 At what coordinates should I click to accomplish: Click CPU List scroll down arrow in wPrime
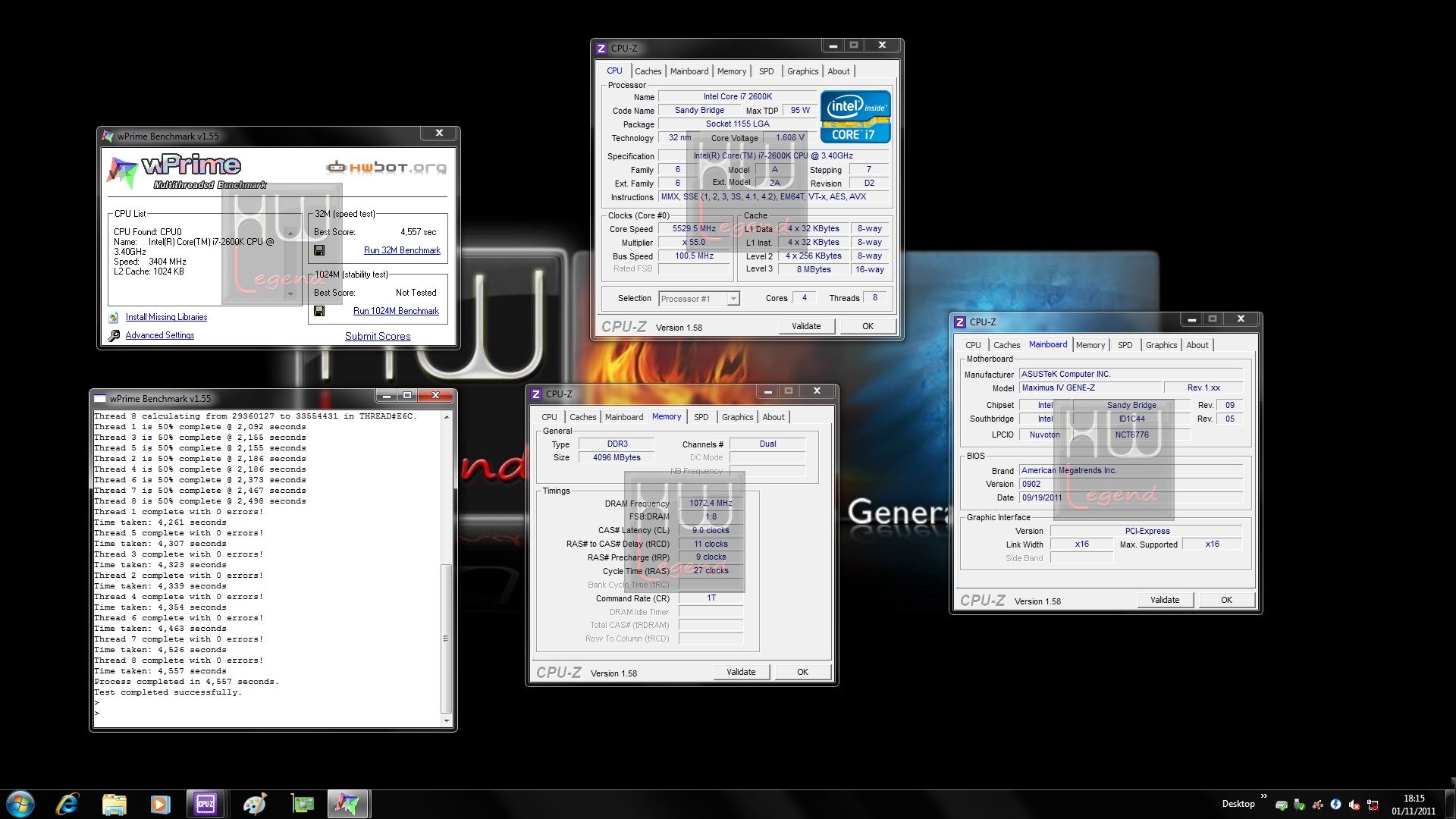pos(290,294)
